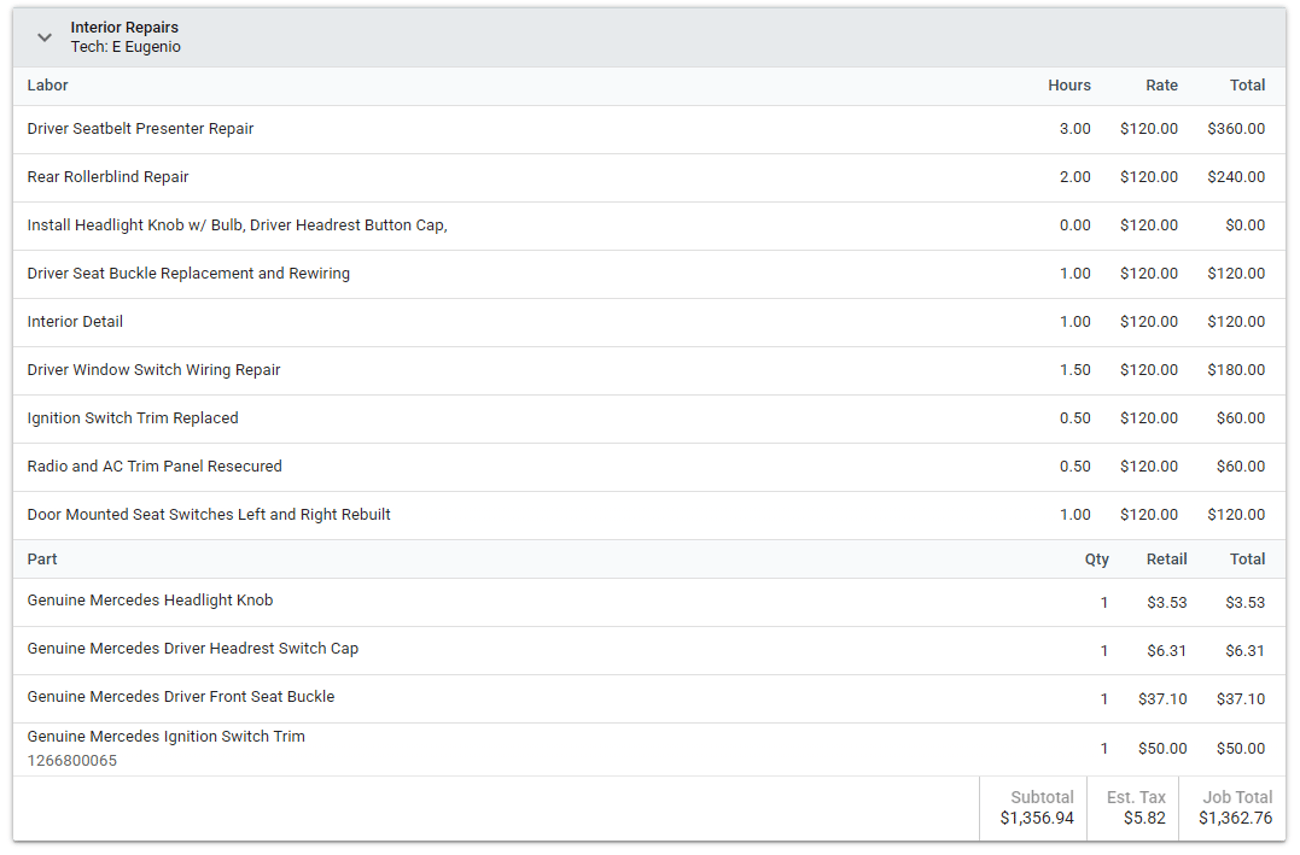Image resolution: width=1300 pixels, height=855 pixels.
Task: Select the Tech: E Eugenio label
Action: [125, 47]
